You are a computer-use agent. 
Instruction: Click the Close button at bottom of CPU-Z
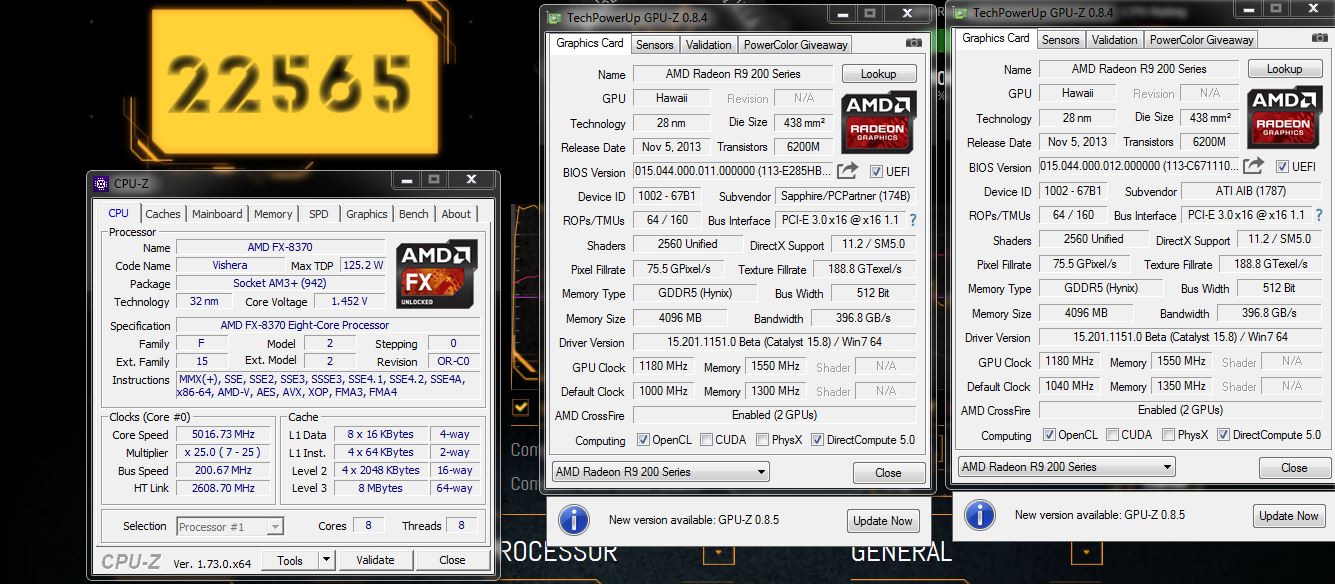[x=452, y=561]
